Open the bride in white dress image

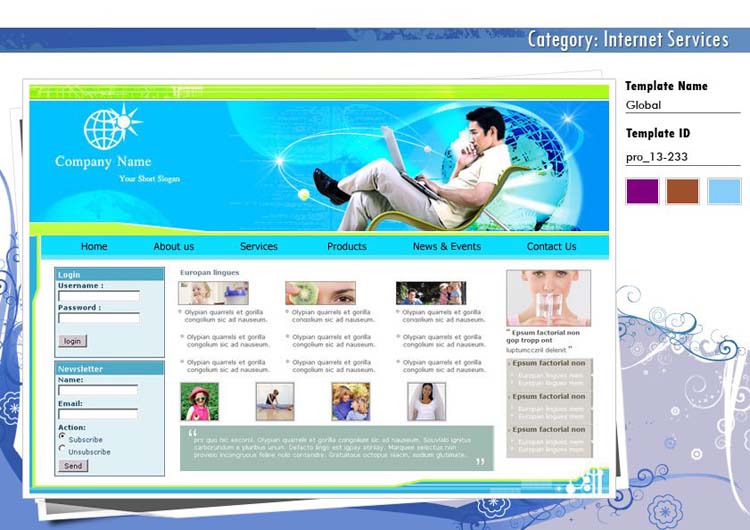[426, 401]
